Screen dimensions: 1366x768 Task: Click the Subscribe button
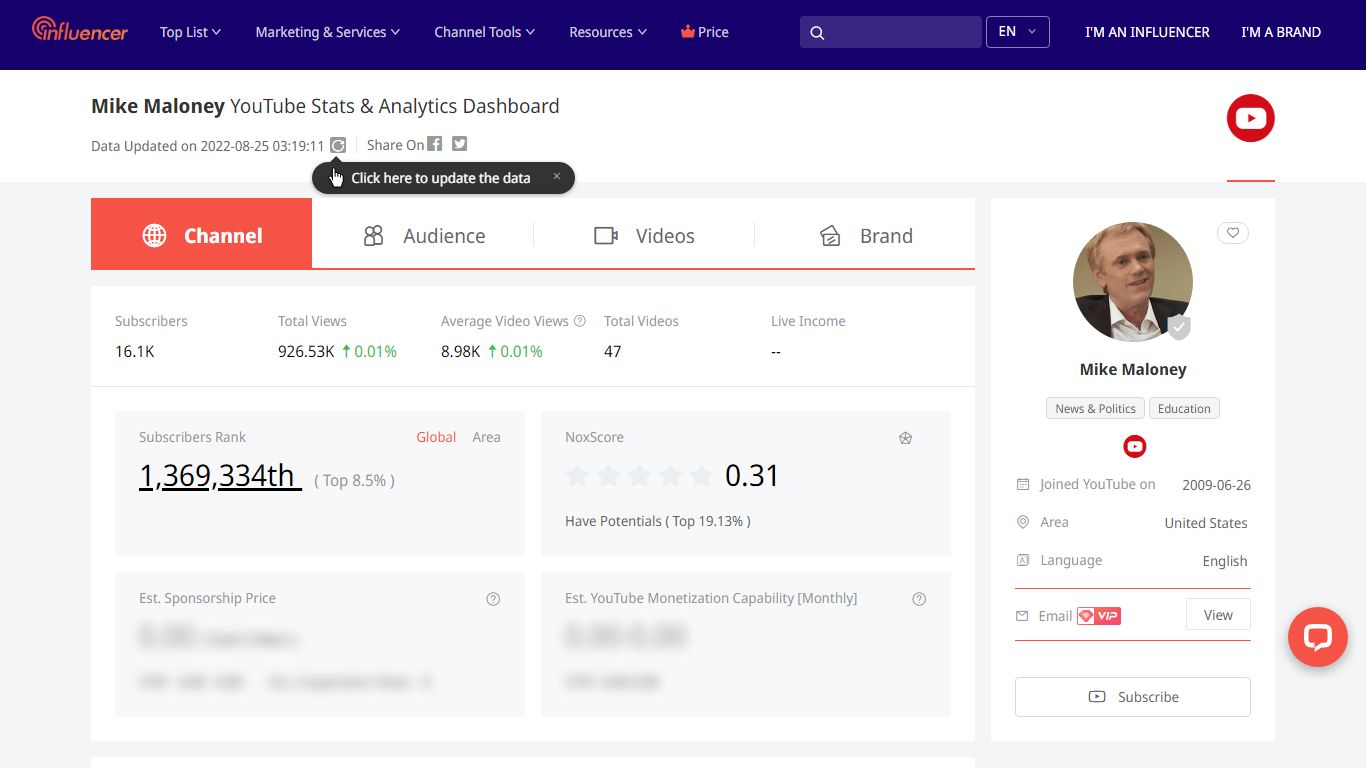point(1133,697)
